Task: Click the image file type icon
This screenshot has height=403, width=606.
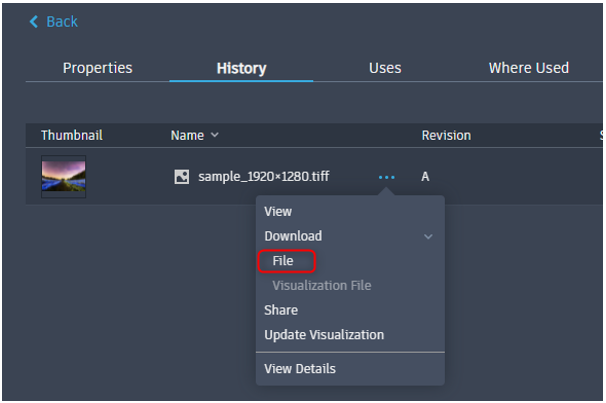Action: click(x=182, y=177)
